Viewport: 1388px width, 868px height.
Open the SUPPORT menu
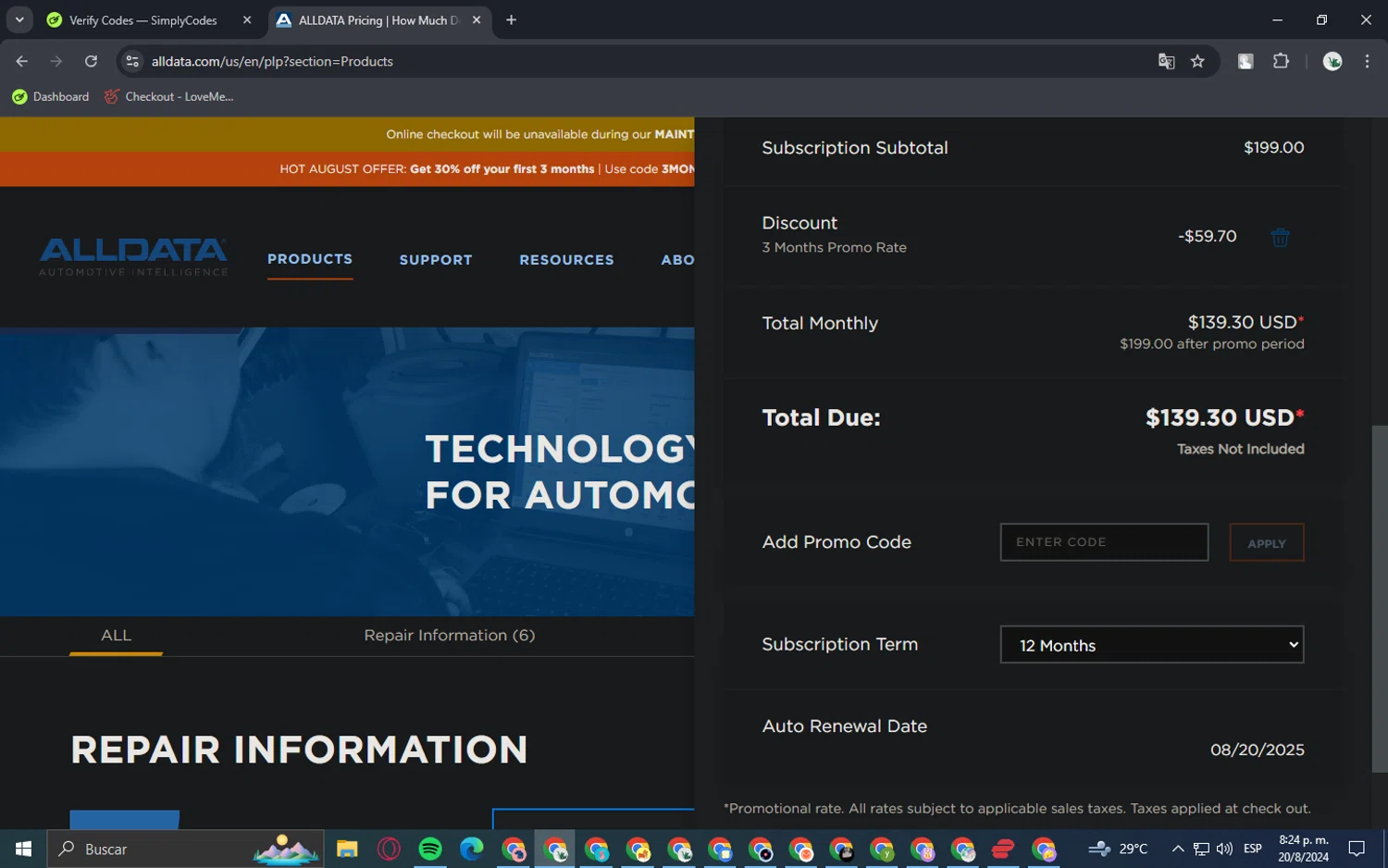(x=436, y=260)
